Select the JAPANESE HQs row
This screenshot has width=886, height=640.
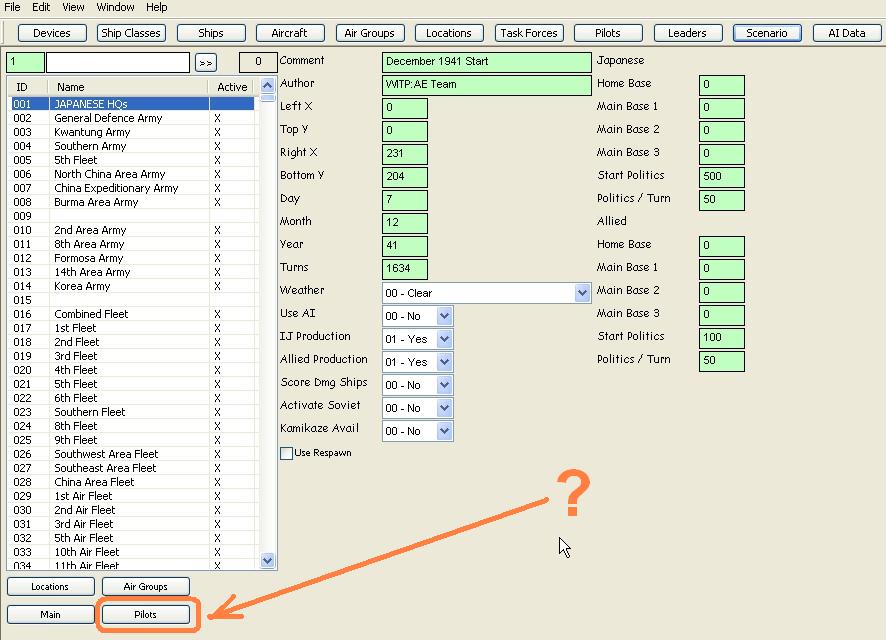click(x=133, y=104)
